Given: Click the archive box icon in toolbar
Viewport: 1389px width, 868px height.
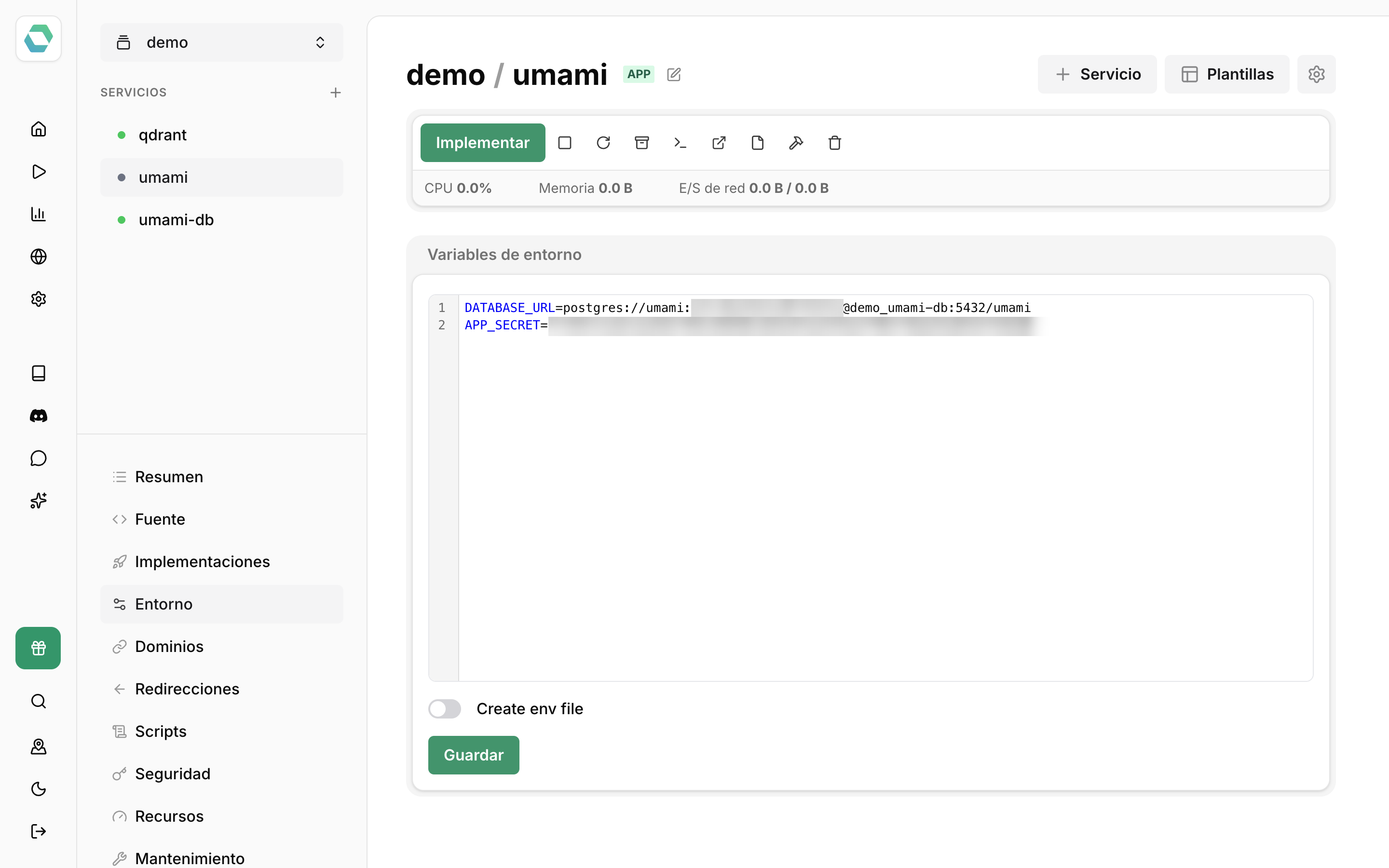Looking at the screenshot, I should tap(642, 142).
